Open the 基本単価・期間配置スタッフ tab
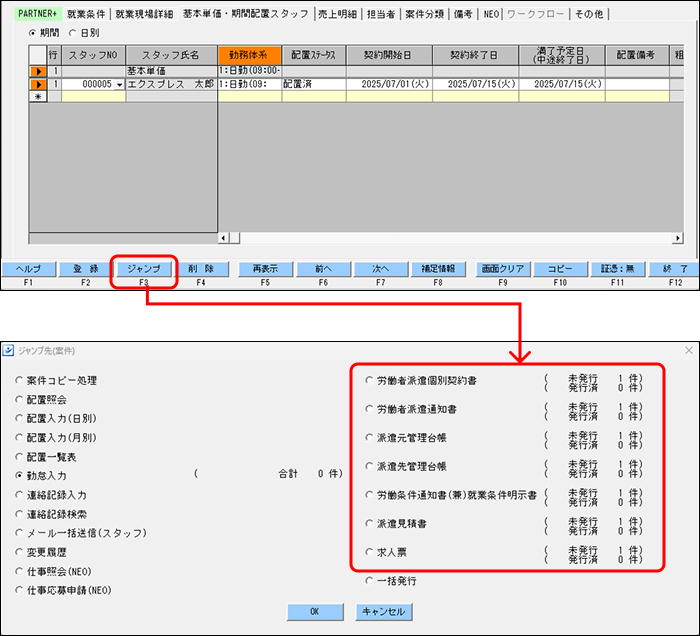Viewport: 700px width, 636px height. (246, 14)
